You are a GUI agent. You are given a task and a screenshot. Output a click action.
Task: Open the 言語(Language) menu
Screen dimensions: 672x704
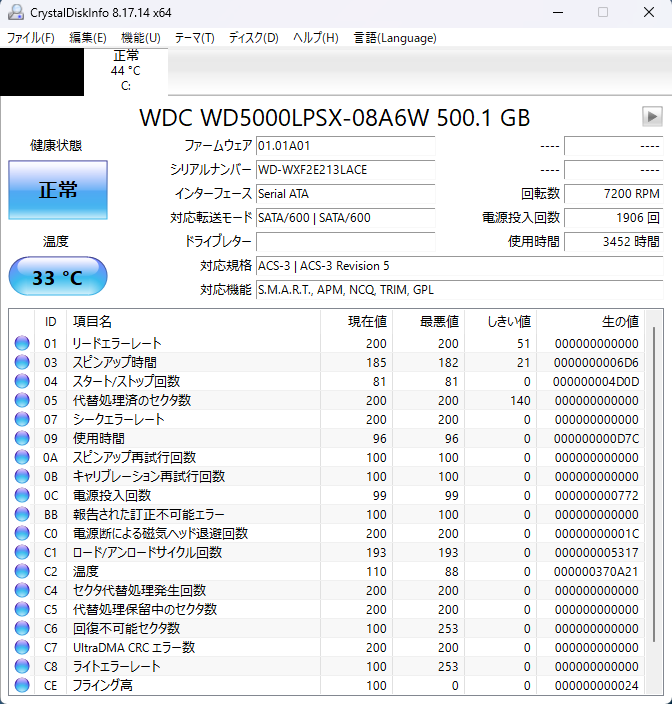click(395, 38)
